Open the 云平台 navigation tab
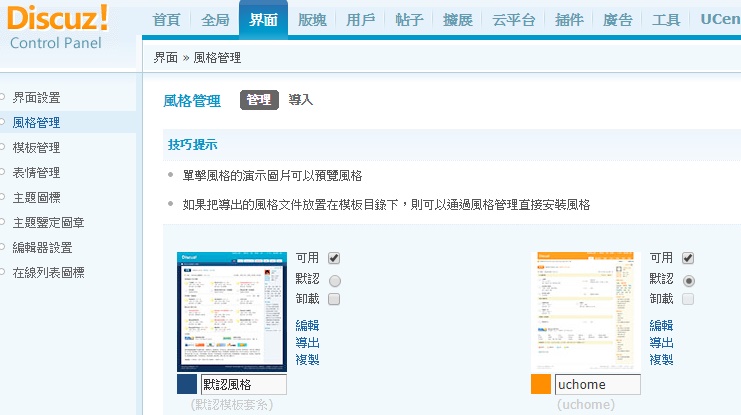Viewport: 741px width, 415px height. [x=514, y=20]
